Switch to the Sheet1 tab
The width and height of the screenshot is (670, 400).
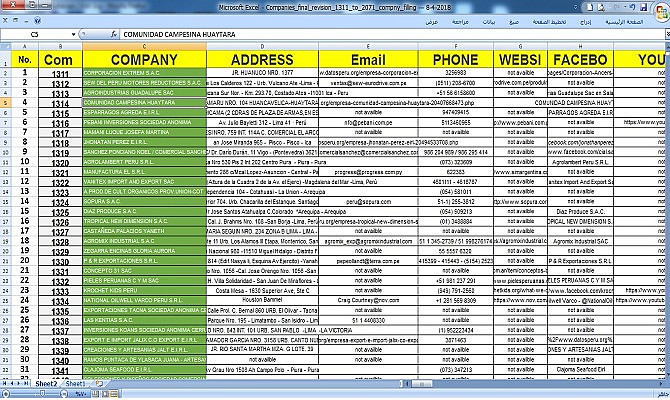(75, 384)
